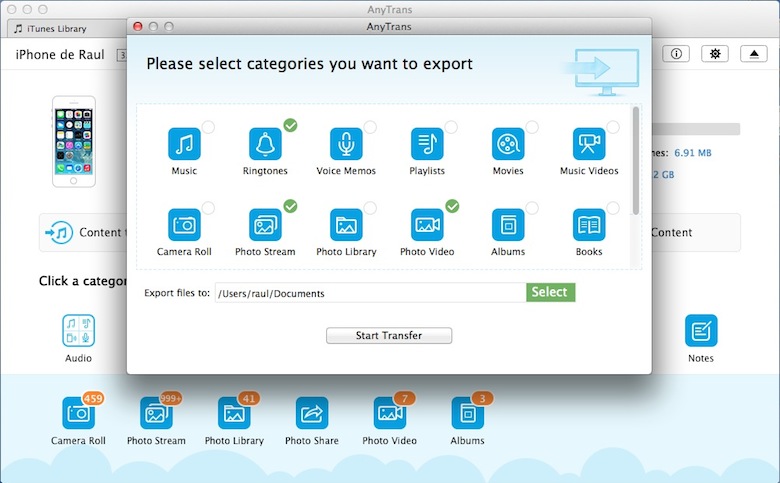Enable the Music Videos checkbox

tap(613, 127)
